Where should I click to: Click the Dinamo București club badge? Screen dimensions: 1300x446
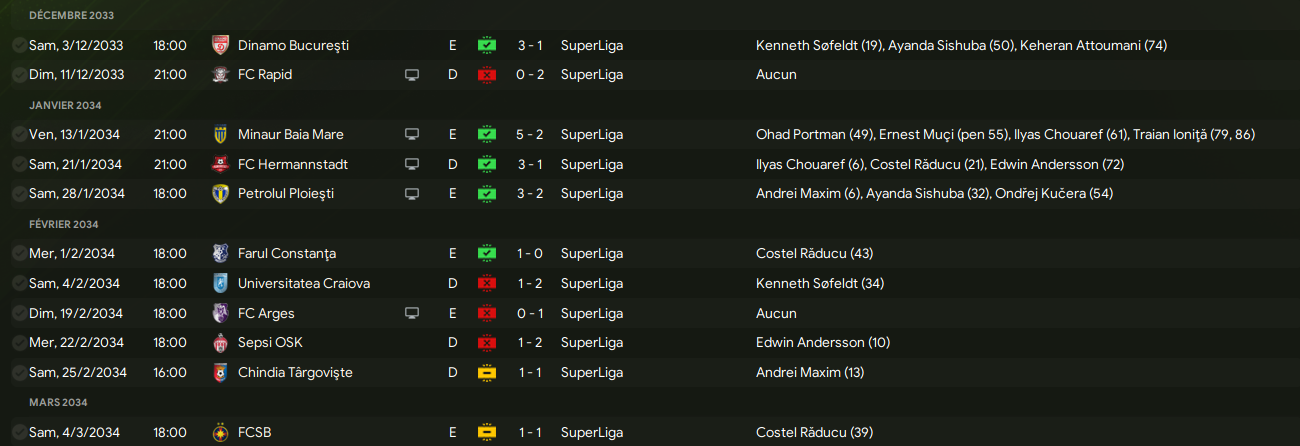pyautogui.click(x=221, y=45)
